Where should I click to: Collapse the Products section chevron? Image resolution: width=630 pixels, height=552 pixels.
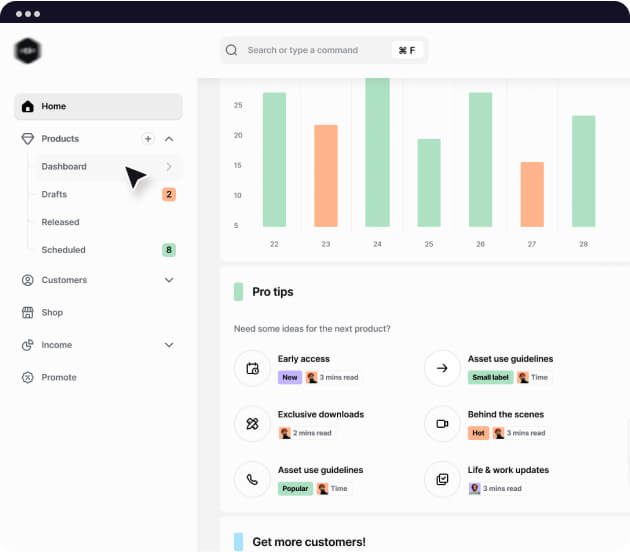tap(169, 139)
